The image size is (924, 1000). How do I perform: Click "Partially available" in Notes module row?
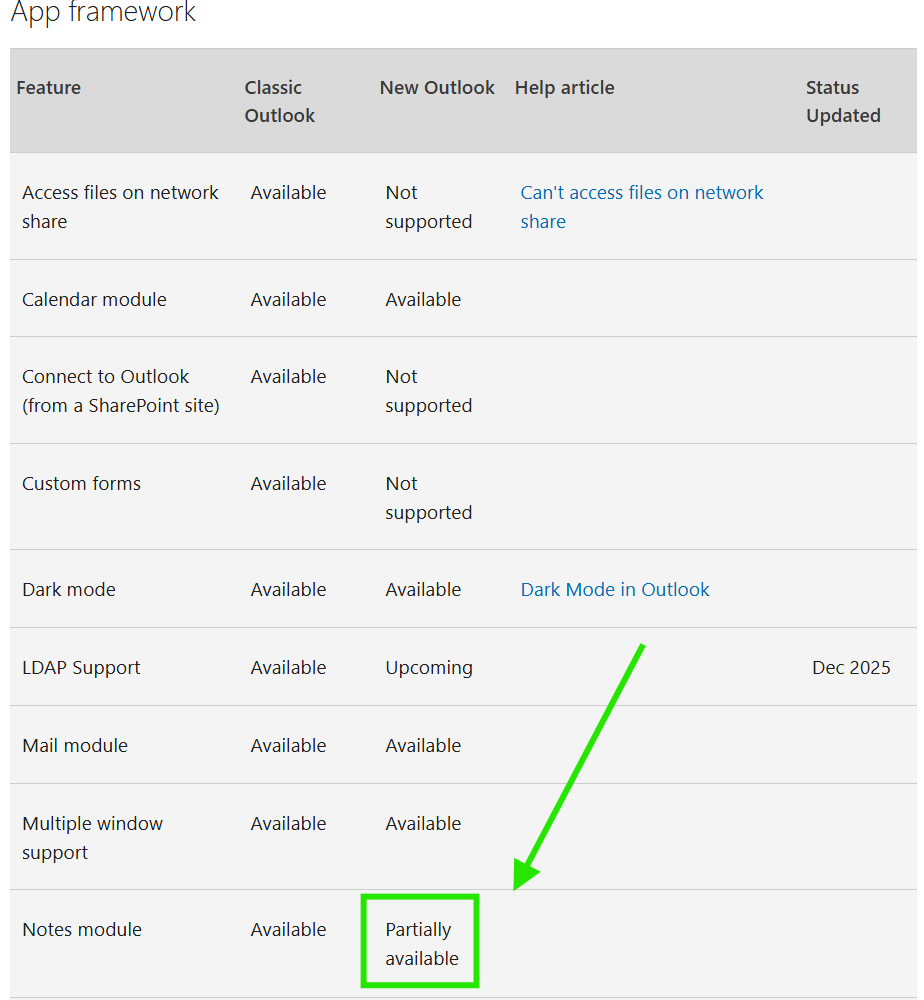pyautogui.click(x=422, y=943)
